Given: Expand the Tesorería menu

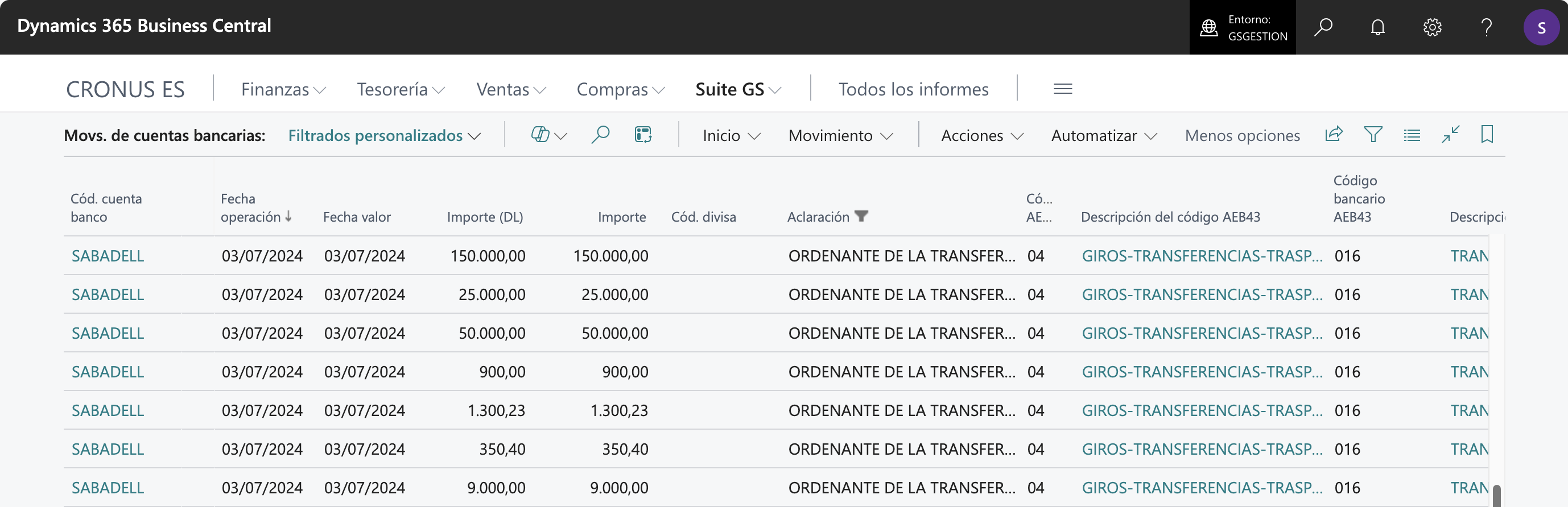Looking at the screenshot, I should (x=401, y=89).
